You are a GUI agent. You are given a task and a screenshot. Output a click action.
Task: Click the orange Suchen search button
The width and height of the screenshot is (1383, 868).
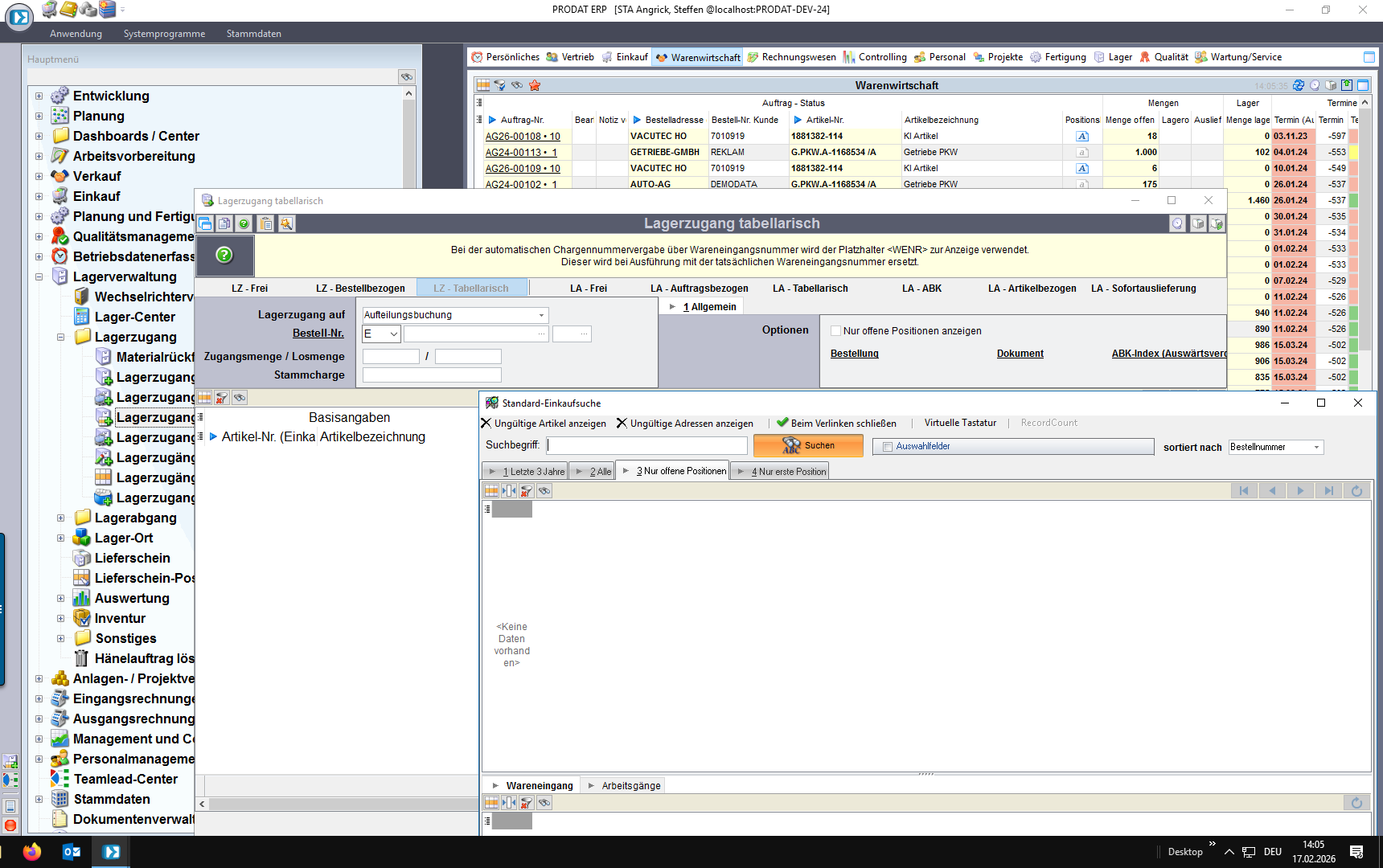(808, 446)
